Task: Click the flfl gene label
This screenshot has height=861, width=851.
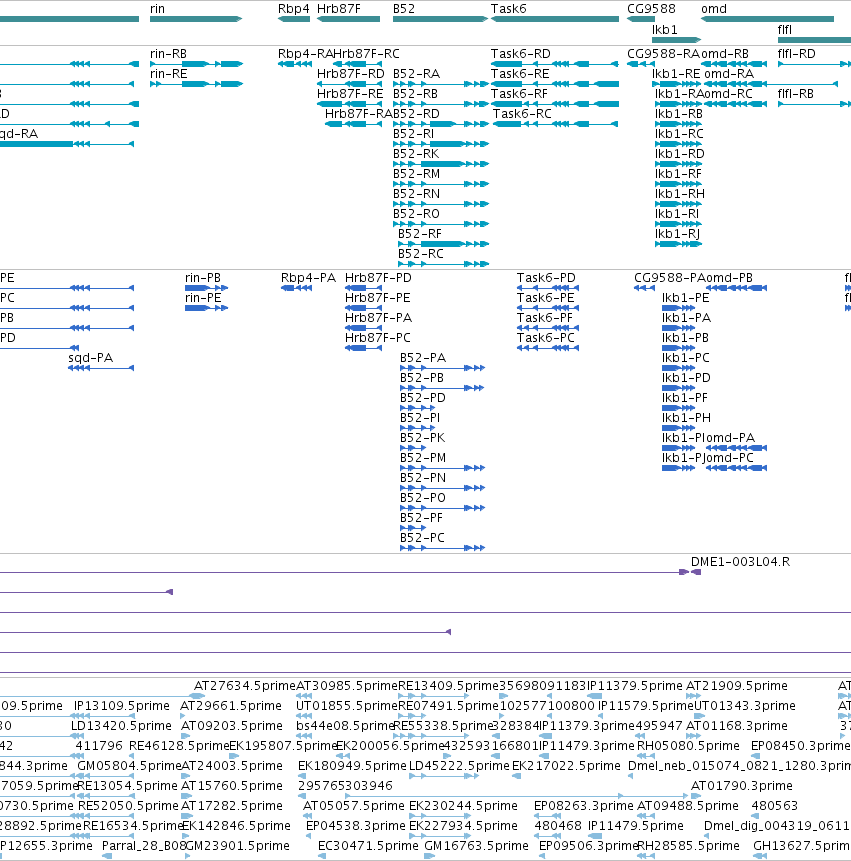Action: pyautogui.click(x=785, y=30)
